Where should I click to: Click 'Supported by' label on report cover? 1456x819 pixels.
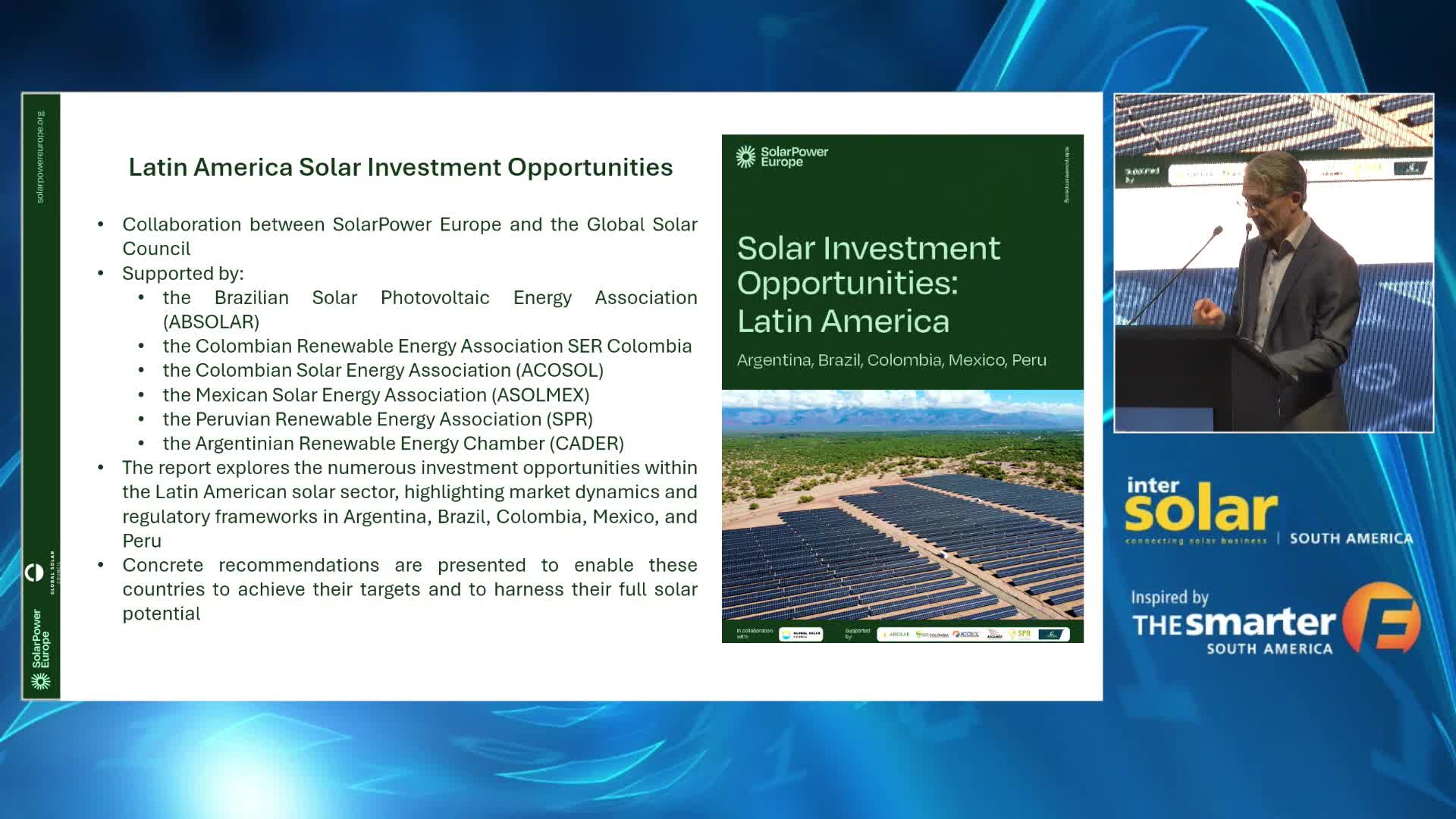pyautogui.click(x=858, y=634)
